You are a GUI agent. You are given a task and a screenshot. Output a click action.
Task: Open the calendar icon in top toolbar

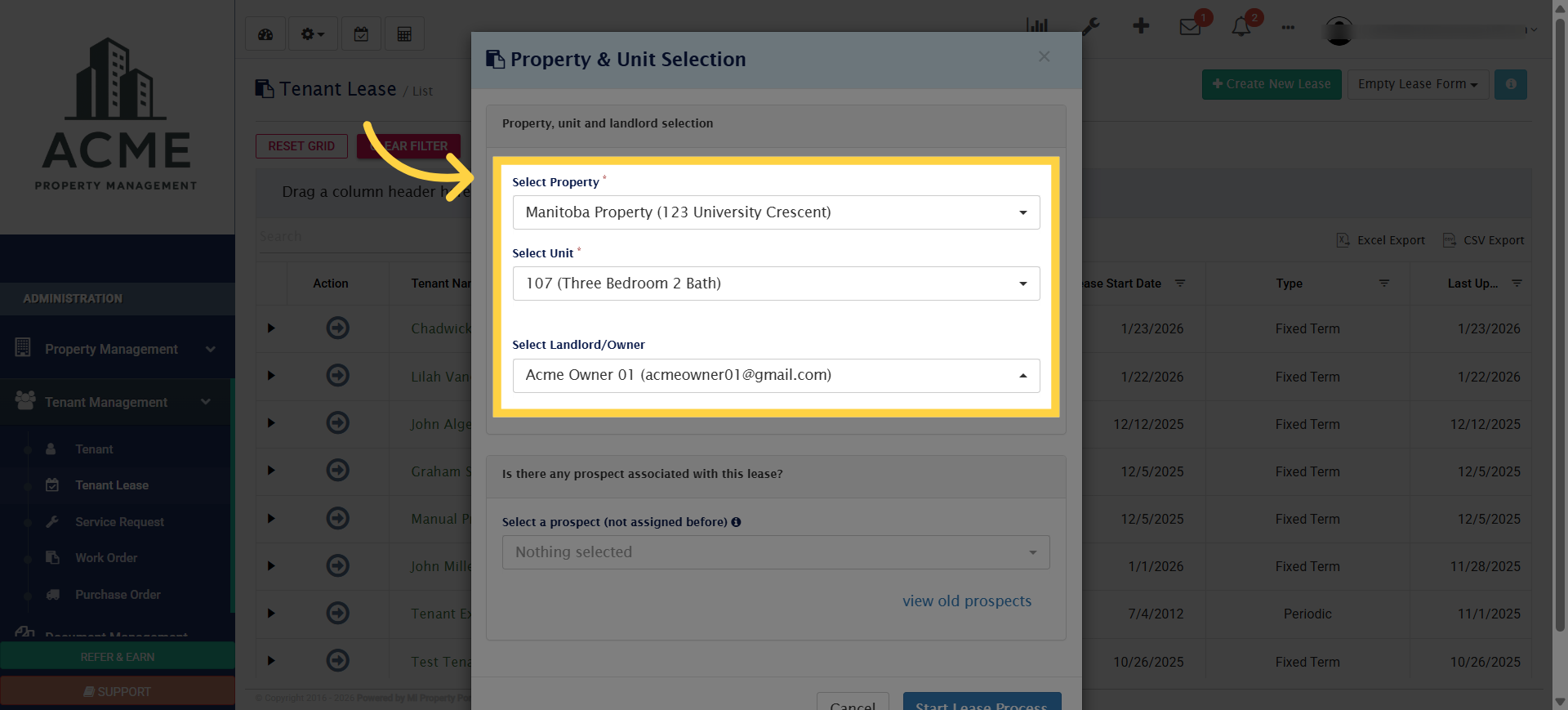pyautogui.click(x=361, y=33)
